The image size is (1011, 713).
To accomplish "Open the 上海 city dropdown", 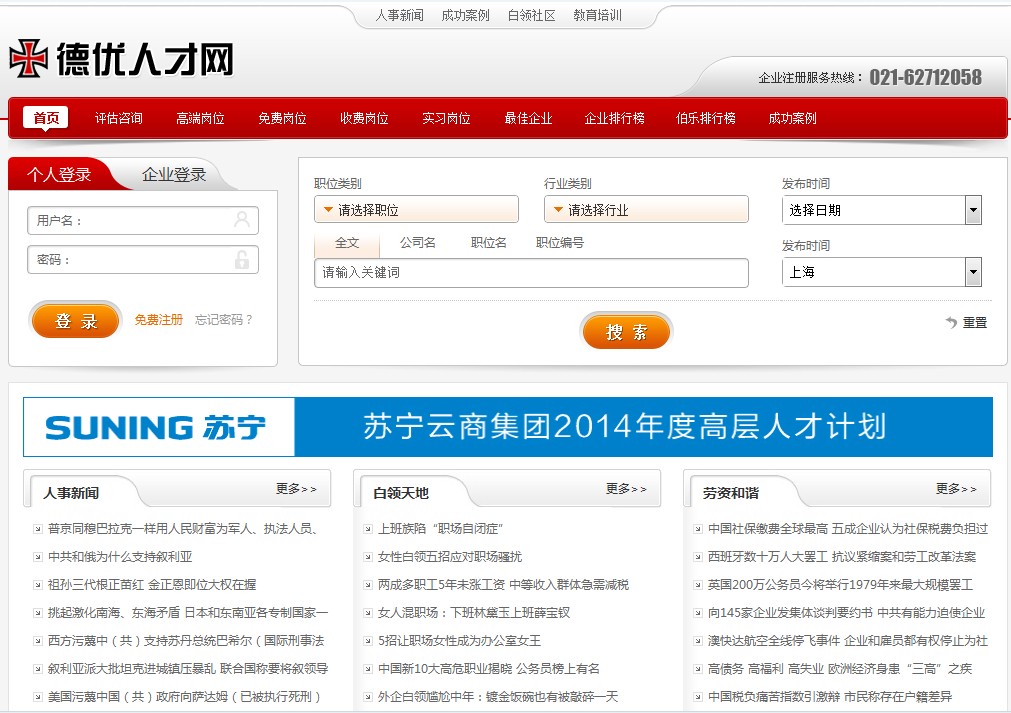I will [882, 272].
